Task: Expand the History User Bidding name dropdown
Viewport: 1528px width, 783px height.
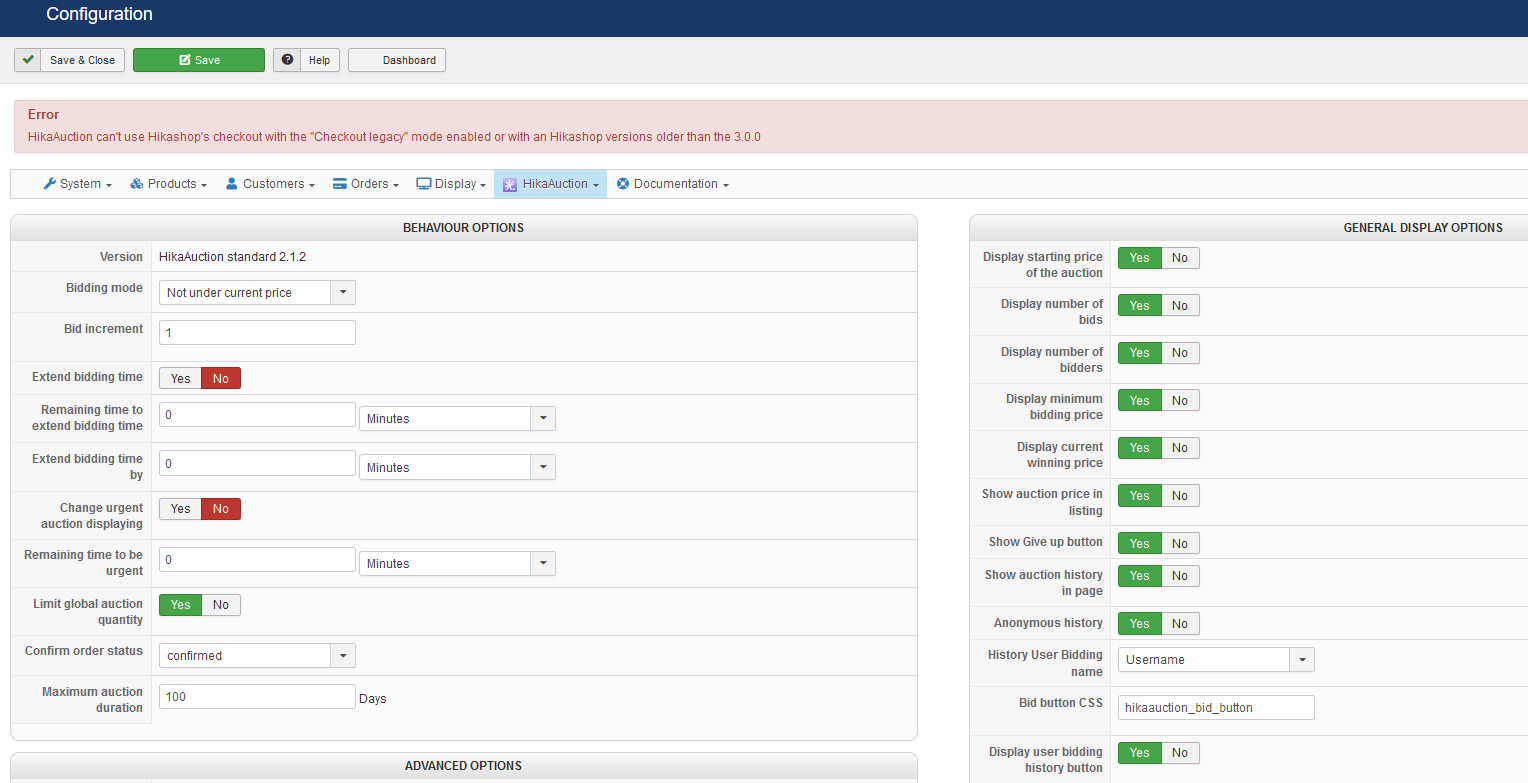Action: pyautogui.click(x=1216, y=659)
